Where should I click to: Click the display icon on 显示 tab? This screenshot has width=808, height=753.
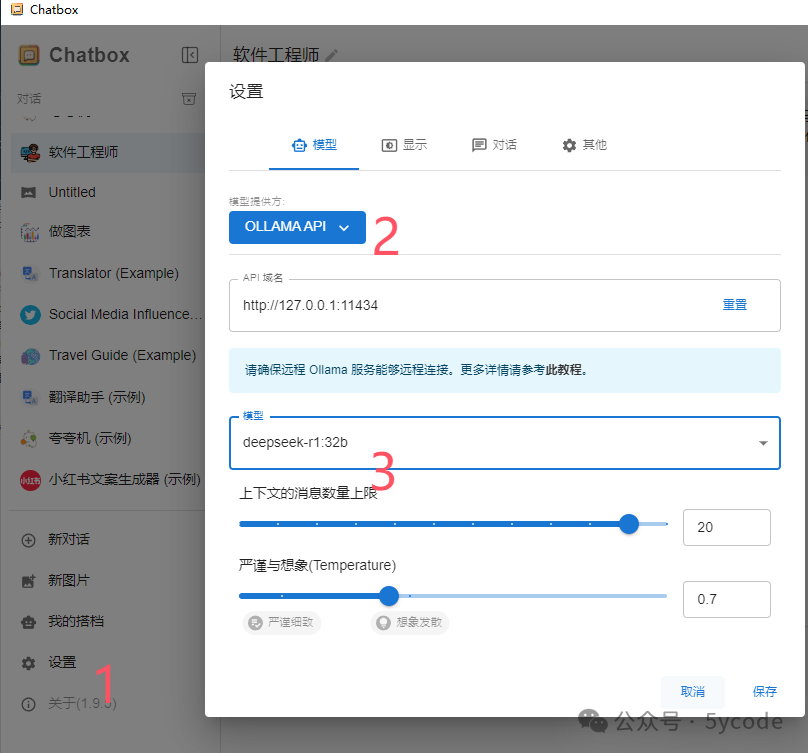click(x=389, y=146)
